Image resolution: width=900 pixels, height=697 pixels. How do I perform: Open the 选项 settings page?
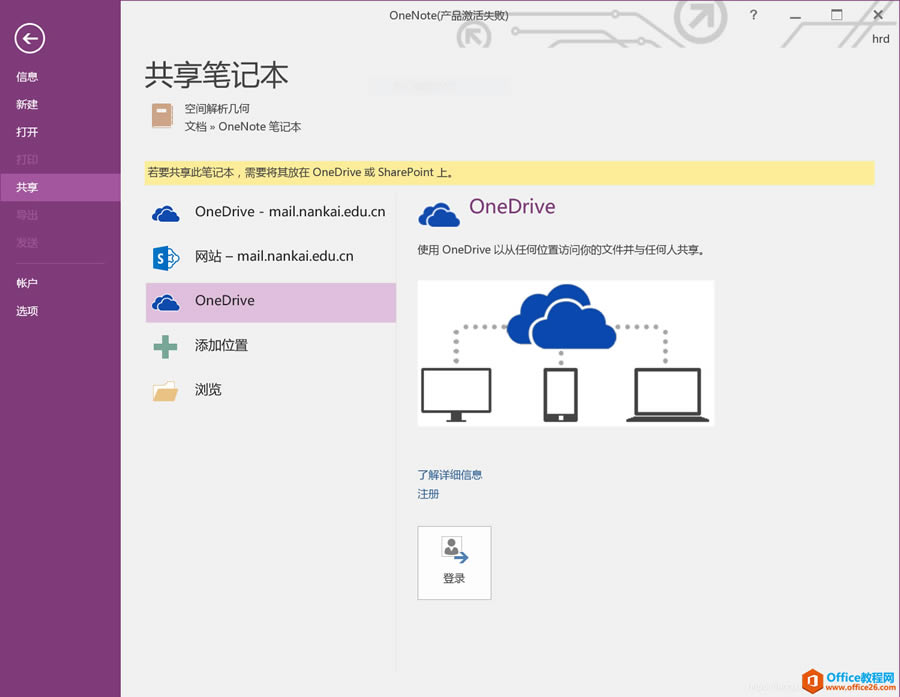tap(27, 311)
